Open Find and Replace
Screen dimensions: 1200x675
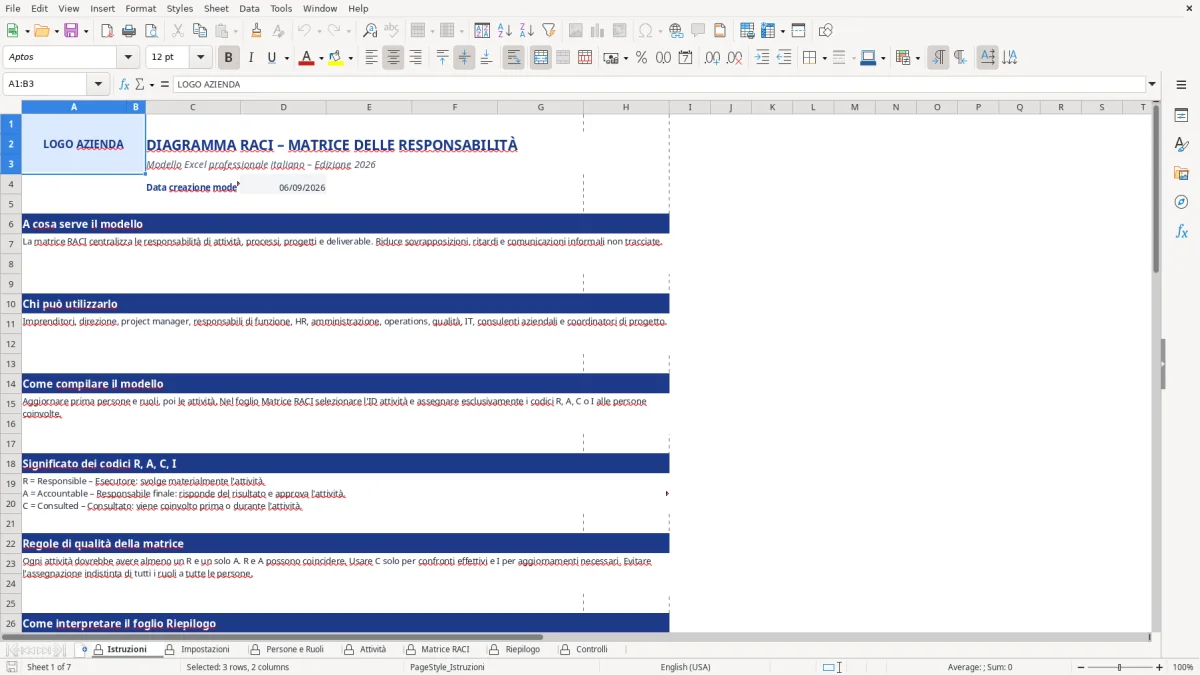click(x=370, y=31)
